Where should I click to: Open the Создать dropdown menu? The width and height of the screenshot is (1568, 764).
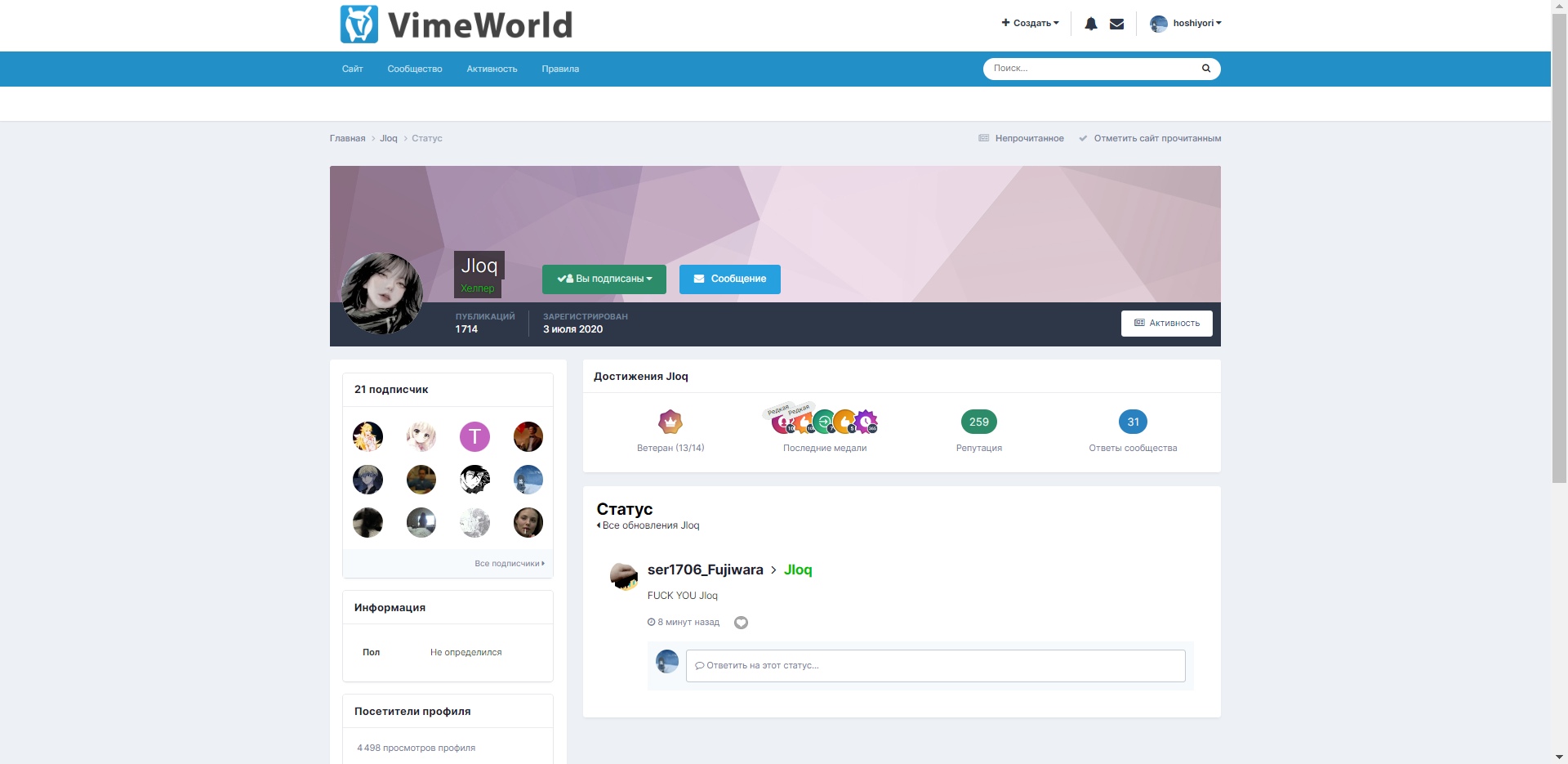(1030, 23)
